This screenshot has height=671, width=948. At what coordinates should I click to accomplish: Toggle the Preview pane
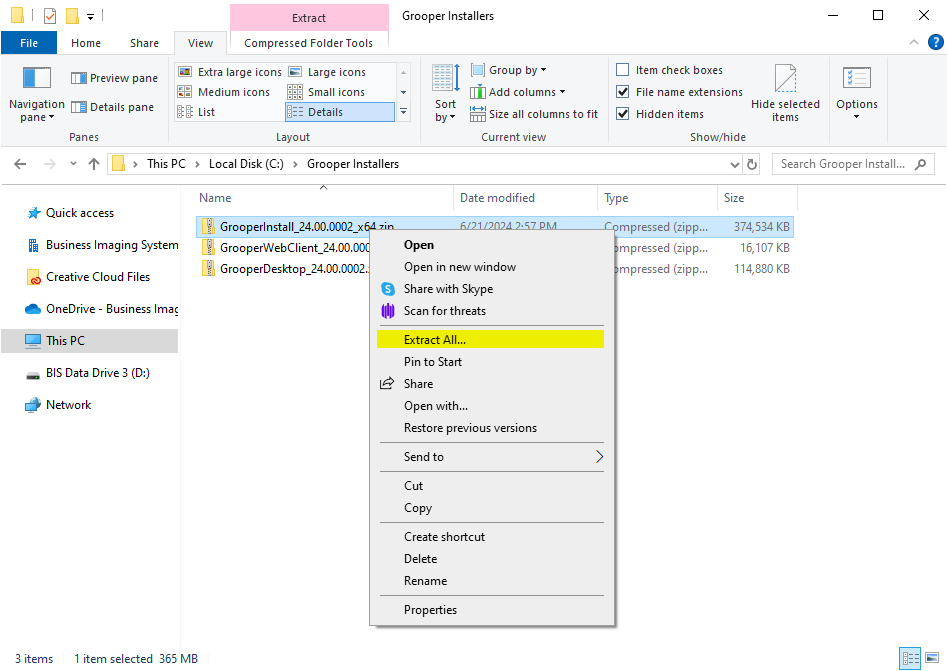114,78
